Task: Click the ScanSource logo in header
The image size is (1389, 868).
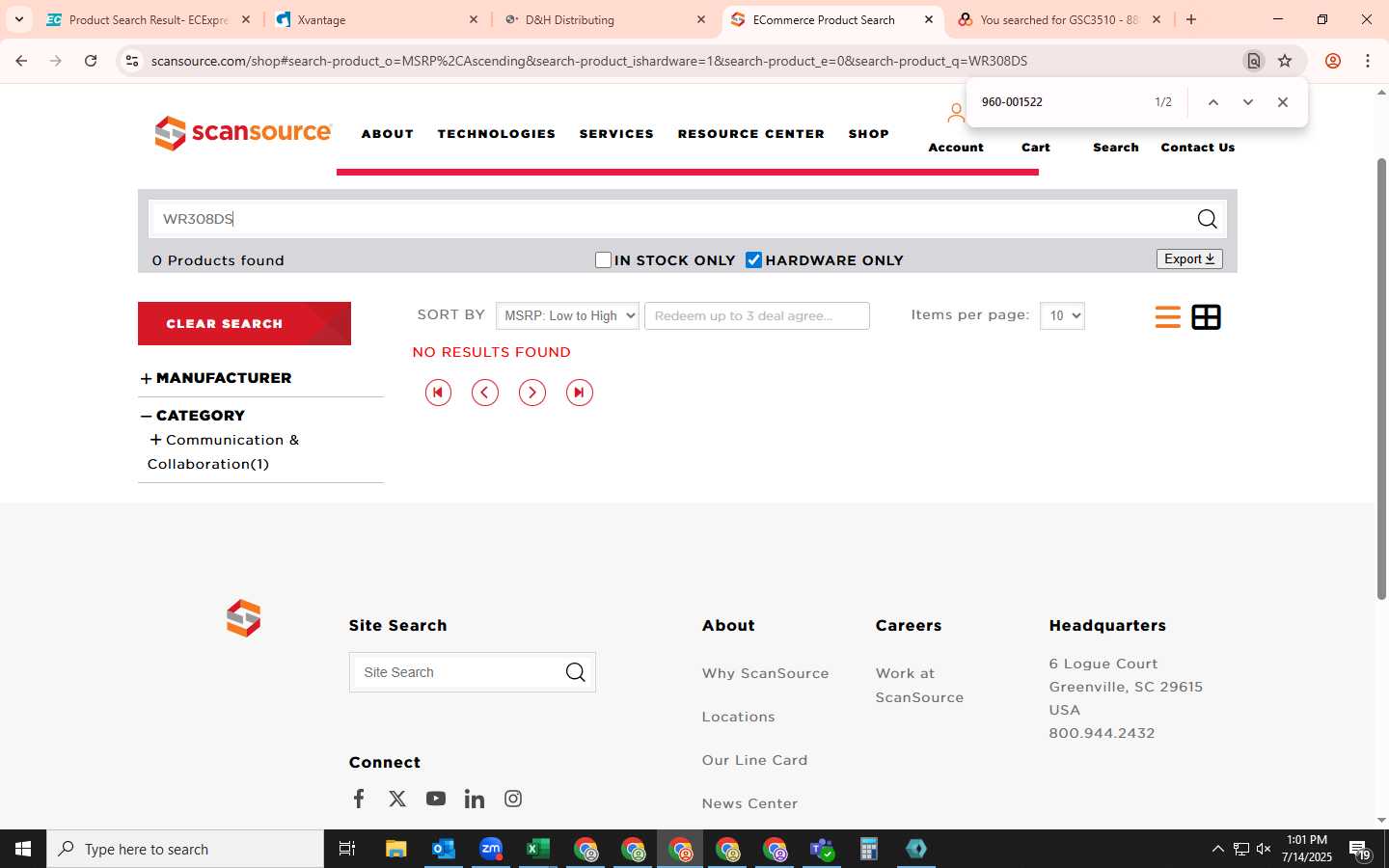Action: point(243,133)
